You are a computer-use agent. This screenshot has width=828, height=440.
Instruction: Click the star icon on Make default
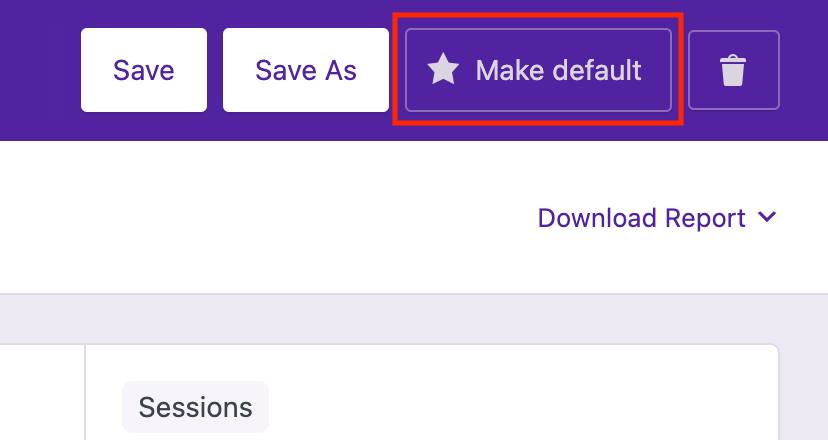tap(443, 70)
